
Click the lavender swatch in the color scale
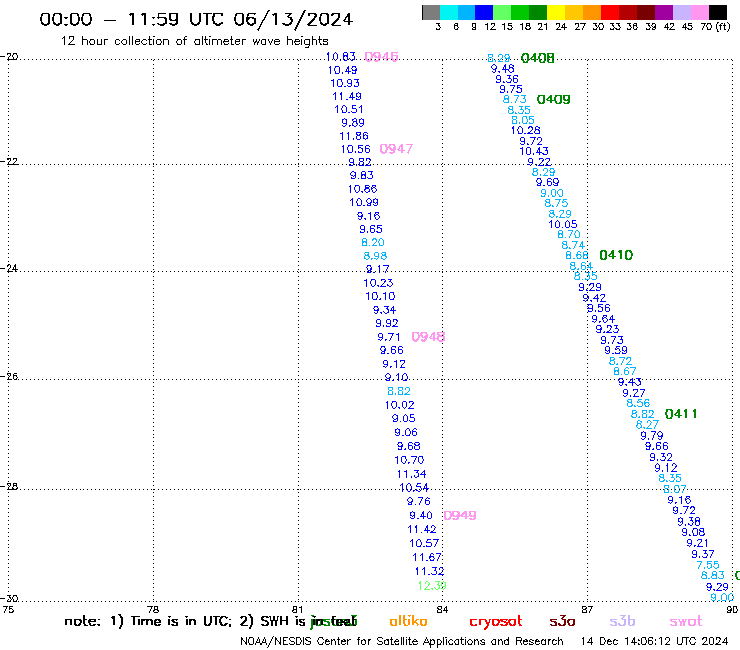click(681, 12)
